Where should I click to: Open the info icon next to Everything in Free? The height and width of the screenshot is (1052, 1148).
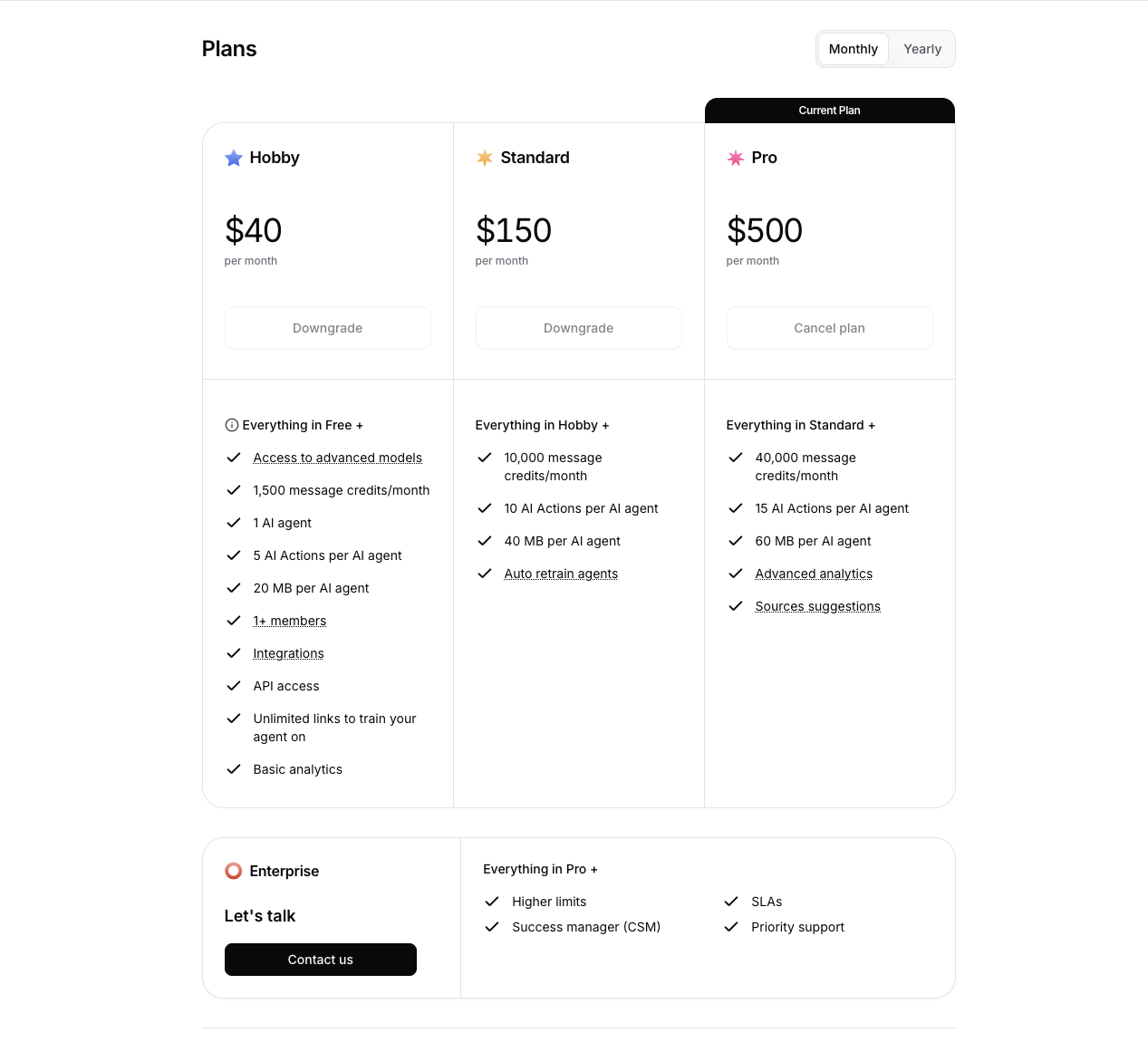click(232, 424)
